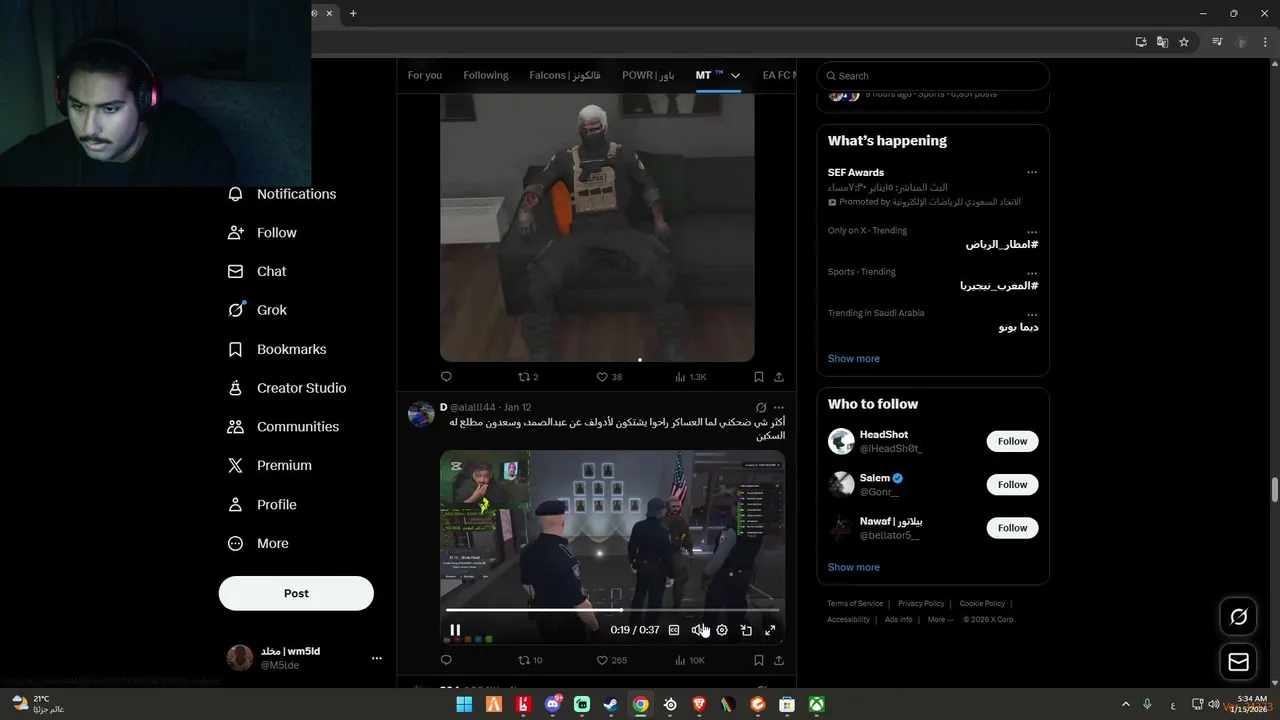Open options for المغرب_نيجيريا trend
This screenshot has height=720, width=1280.
click(x=1032, y=272)
